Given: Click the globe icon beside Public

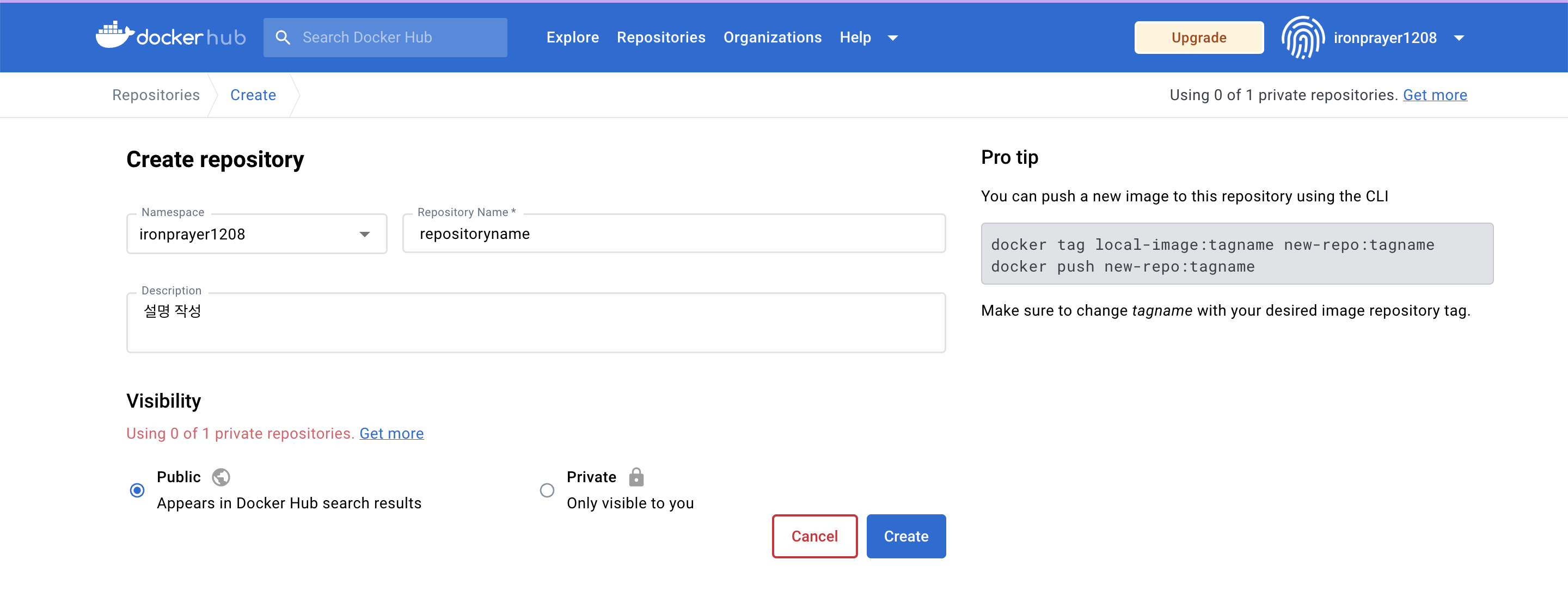Looking at the screenshot, I should [x=221, y=477].
